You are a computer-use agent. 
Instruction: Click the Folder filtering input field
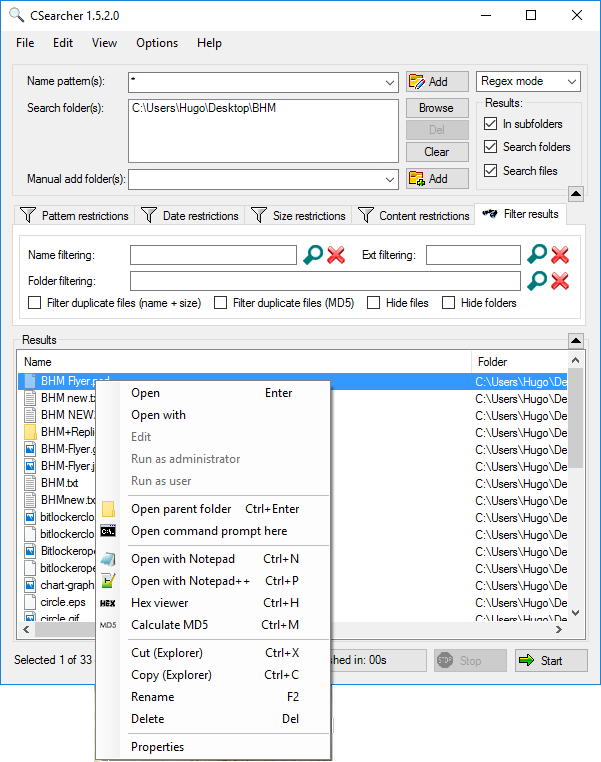click(x=325, y=281)
